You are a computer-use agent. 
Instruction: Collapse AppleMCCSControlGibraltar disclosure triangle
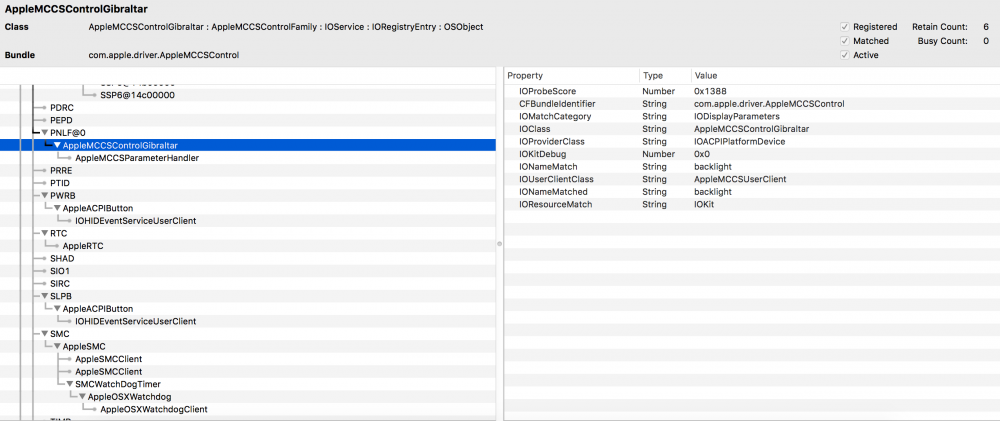pos(57,145)
